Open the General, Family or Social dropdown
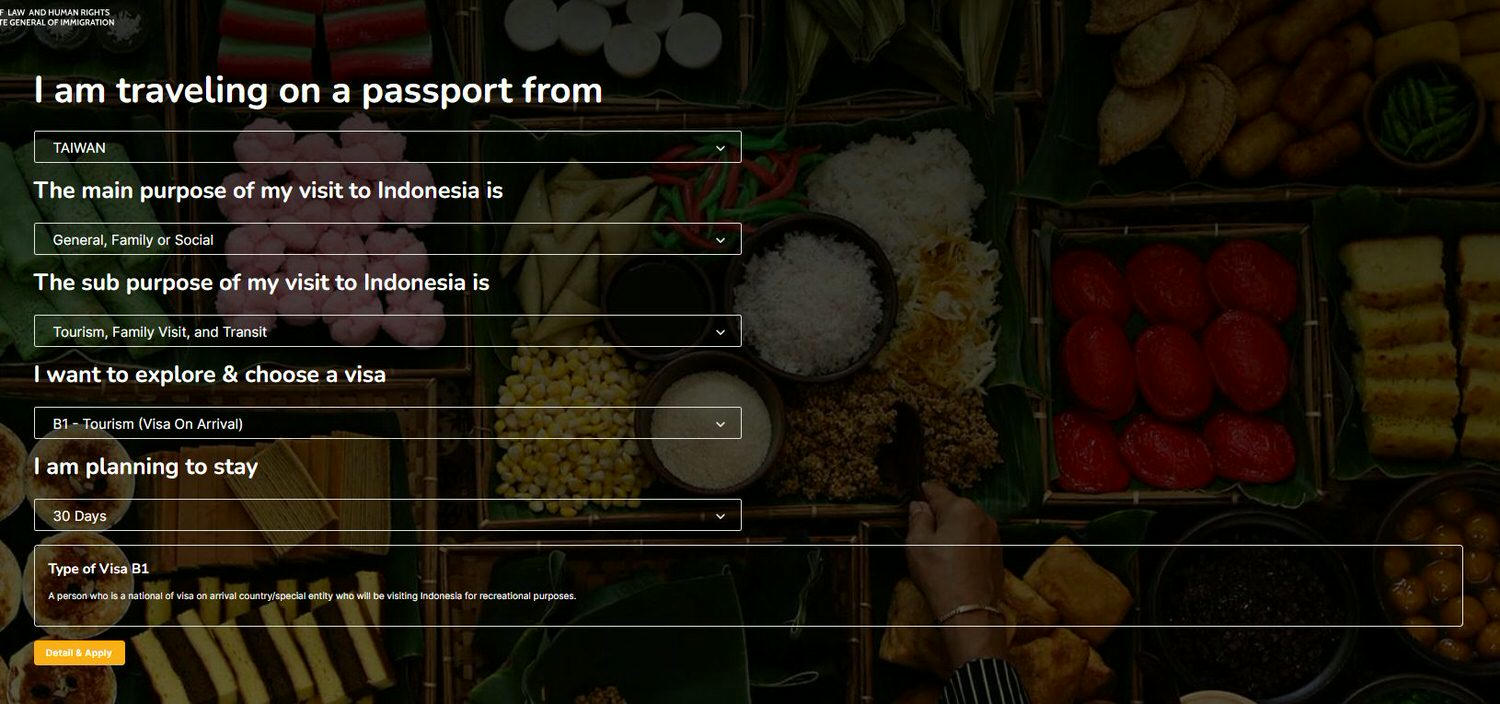 click(x=388, y=239)
